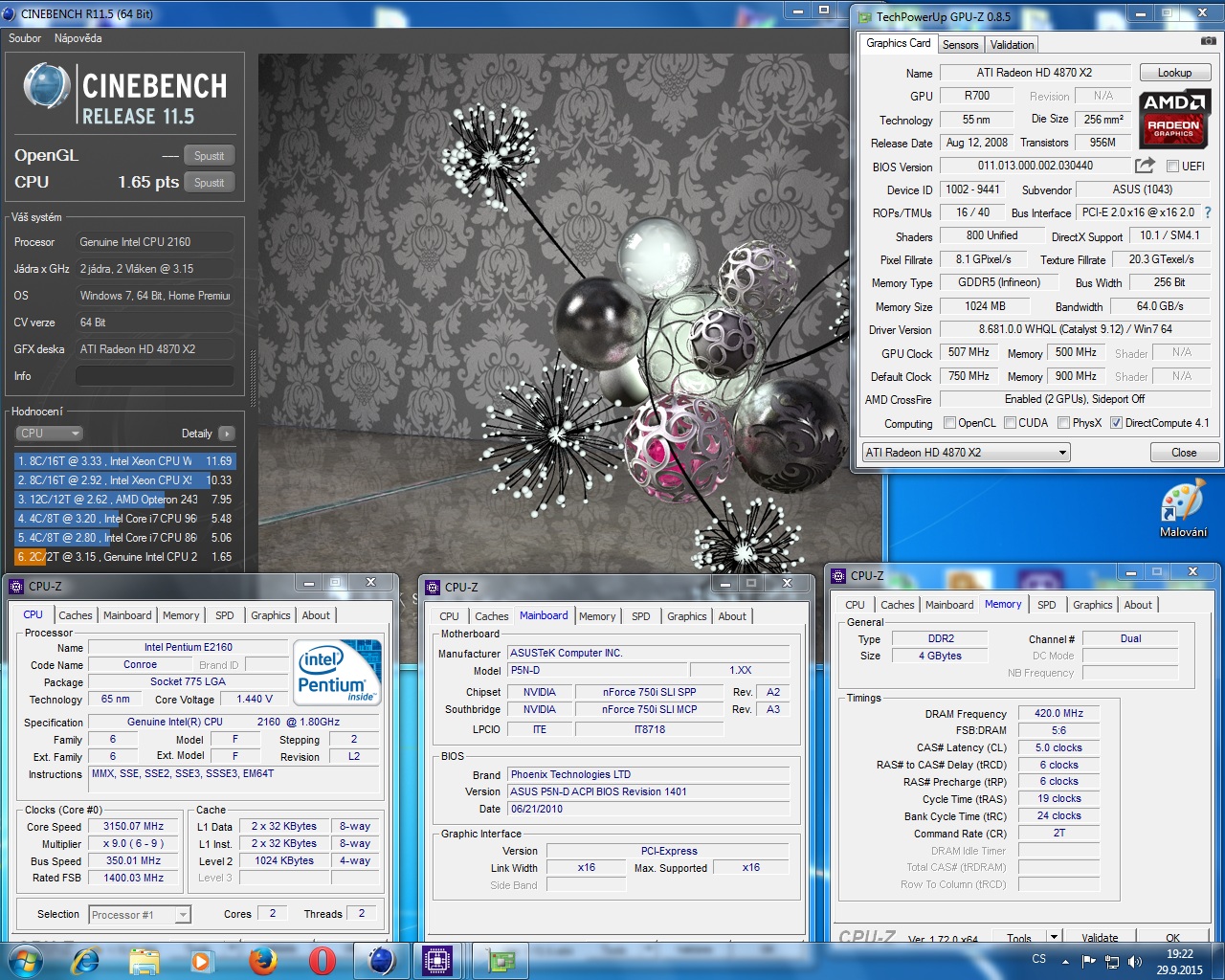Image resolution: width=1225 pixels, height=980 pixels.
Task: Show hidden system tray icons arrow
Action: (x=1065, y=961)
